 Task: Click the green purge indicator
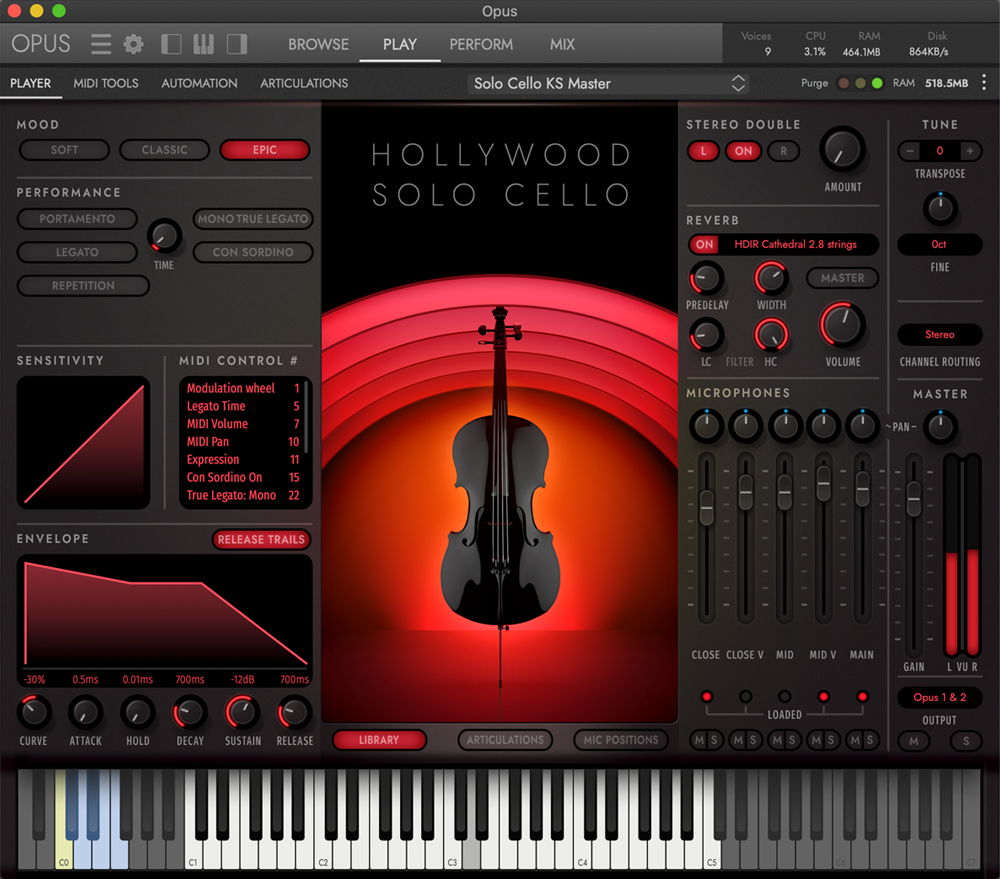tap(877, 83)
